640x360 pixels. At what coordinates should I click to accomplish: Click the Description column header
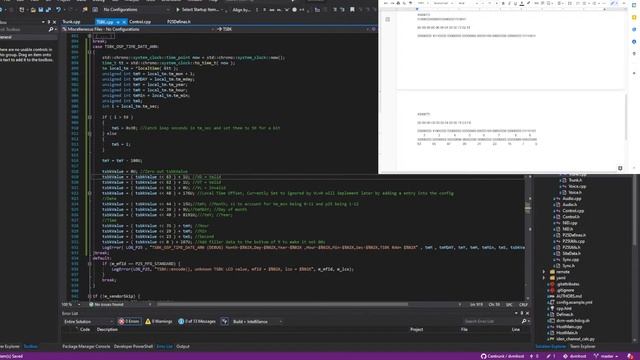(x=107, y=329)
